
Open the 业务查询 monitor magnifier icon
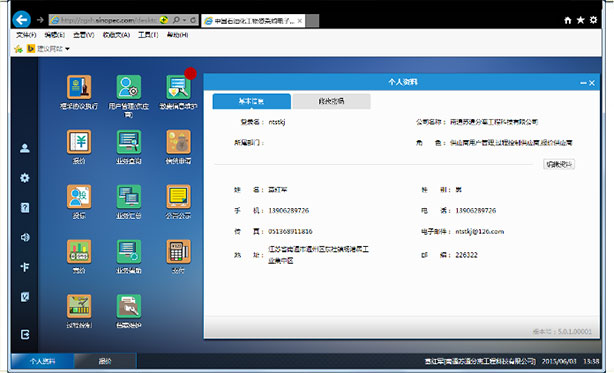point(129,142)
